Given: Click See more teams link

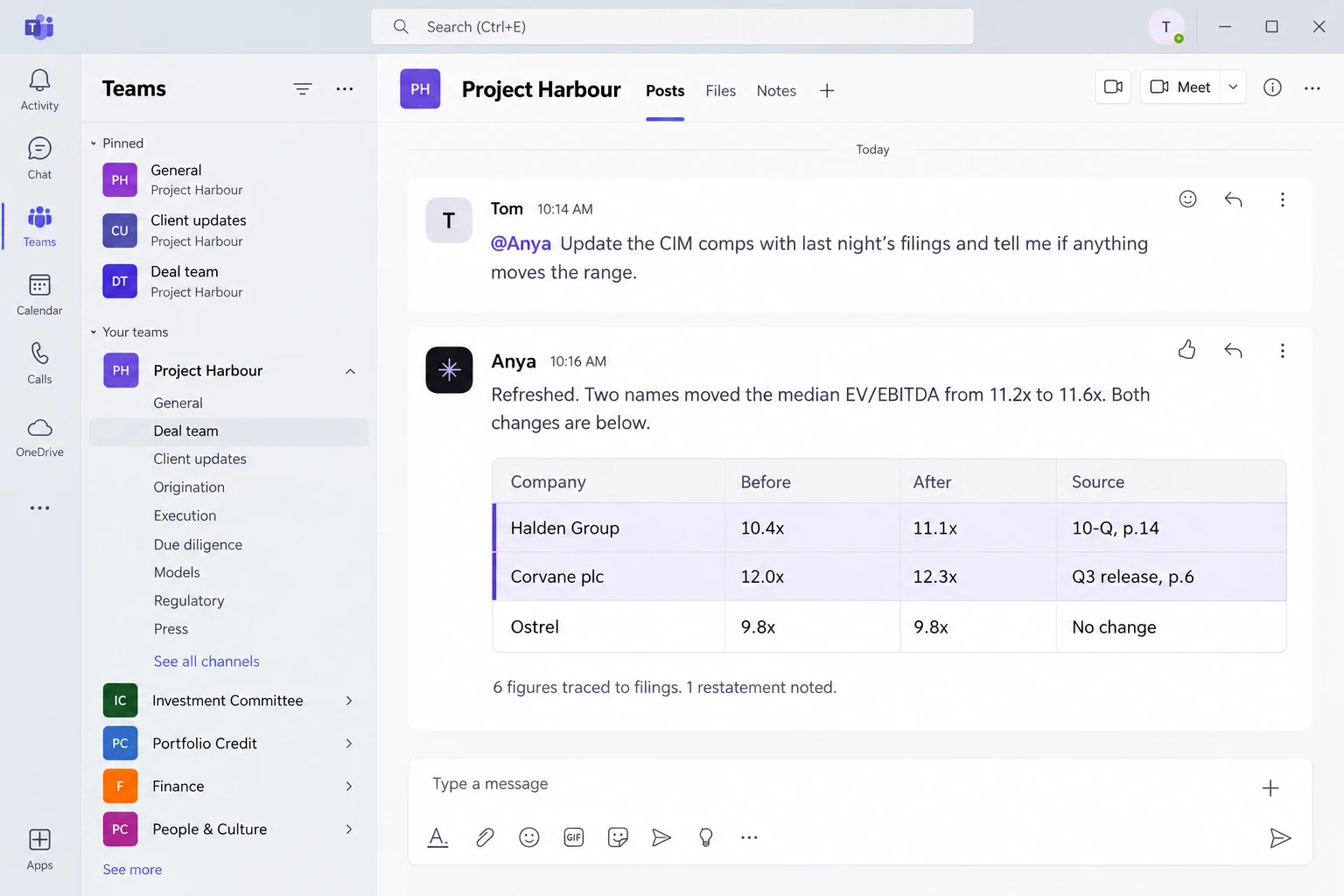Looking at the screenshot, I should click(x=132, y=870).
